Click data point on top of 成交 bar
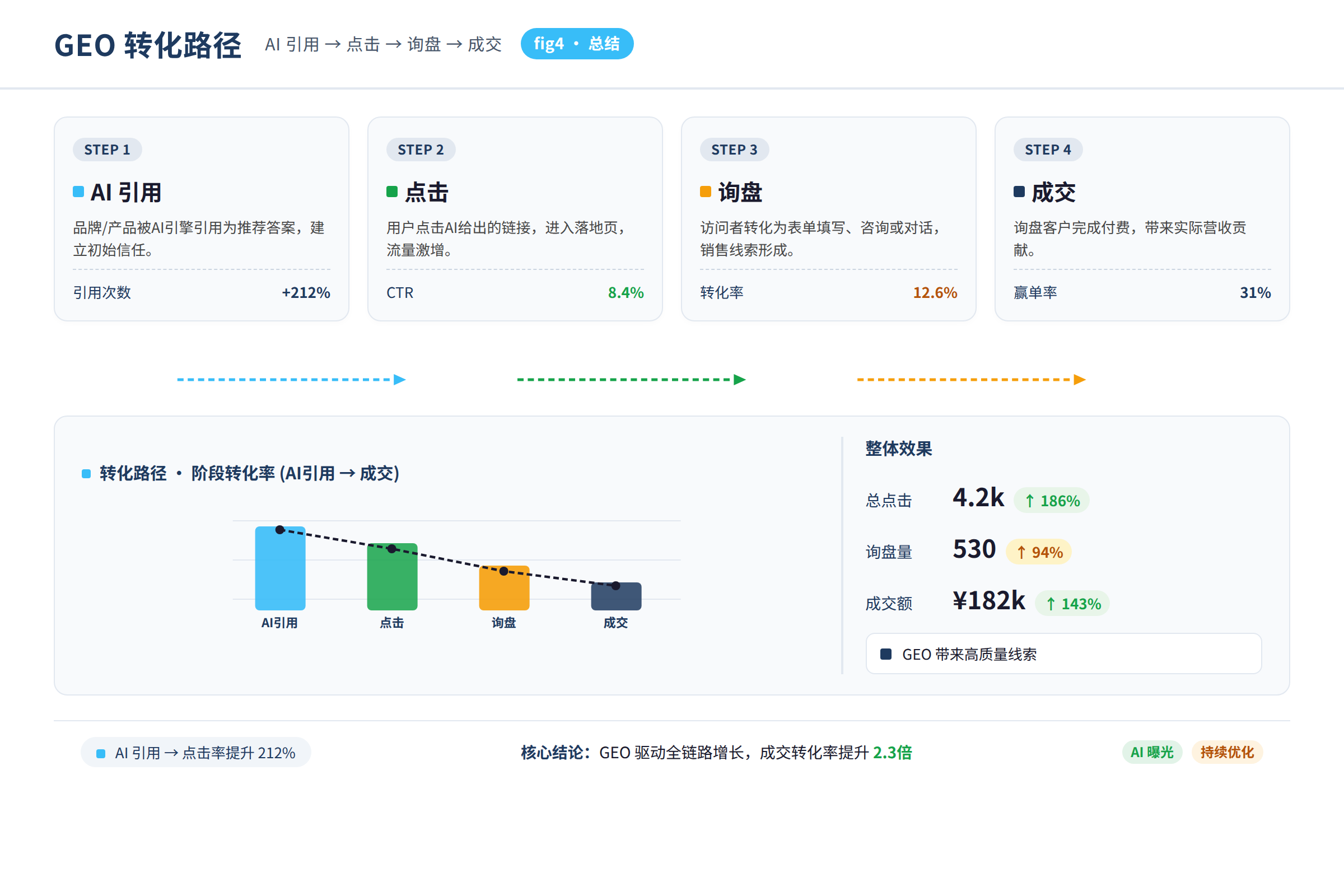Image resolution: width=1344 pixels, height=896 pixels. pos(616,586)
